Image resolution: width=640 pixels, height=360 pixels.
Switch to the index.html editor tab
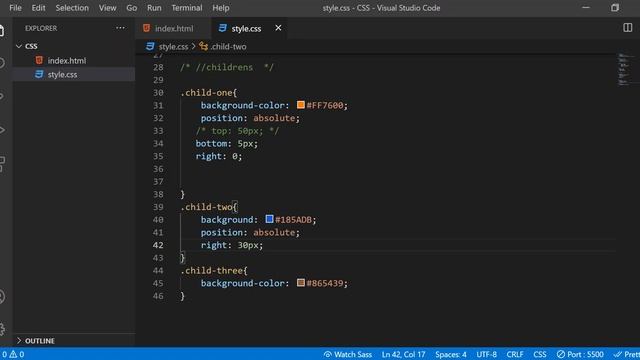[x=173, y=28]
